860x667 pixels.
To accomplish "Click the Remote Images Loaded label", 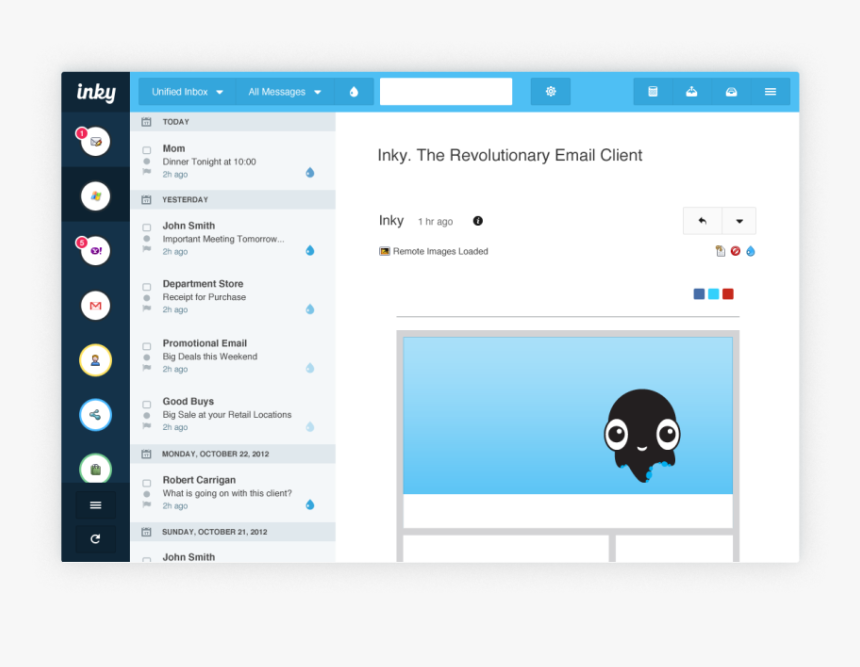I will (440, 251).
